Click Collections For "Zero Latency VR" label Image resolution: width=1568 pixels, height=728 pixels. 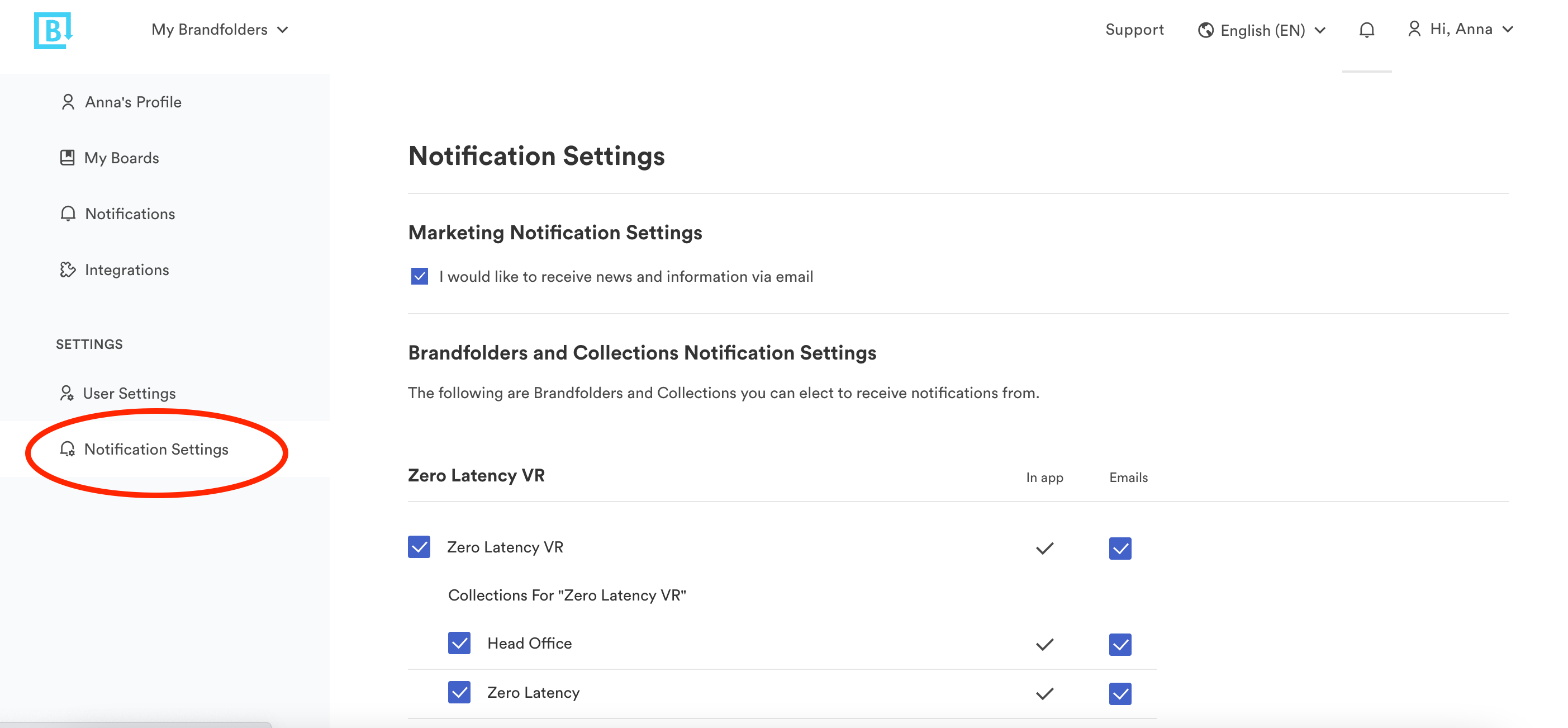pyautogui.click(x=567, y=595)
